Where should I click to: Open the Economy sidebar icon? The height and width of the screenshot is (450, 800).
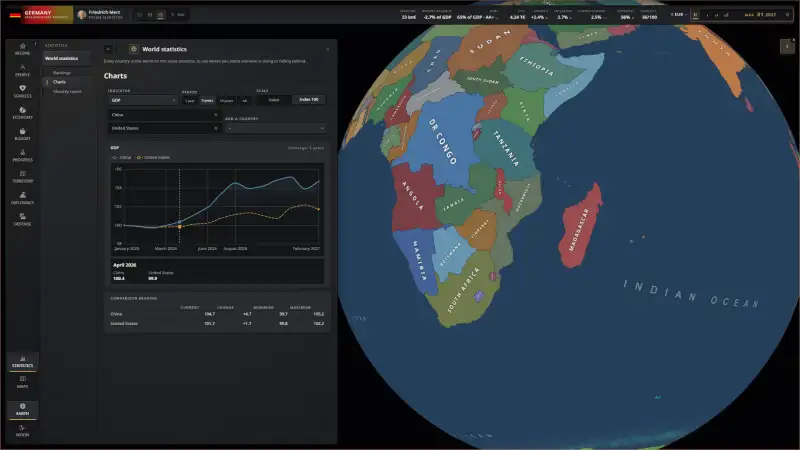point(22,113)
